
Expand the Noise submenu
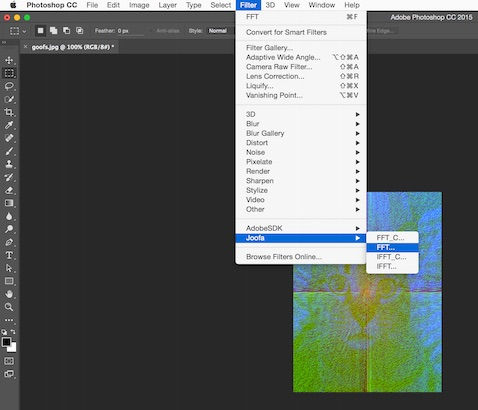(x=301, y=152)
